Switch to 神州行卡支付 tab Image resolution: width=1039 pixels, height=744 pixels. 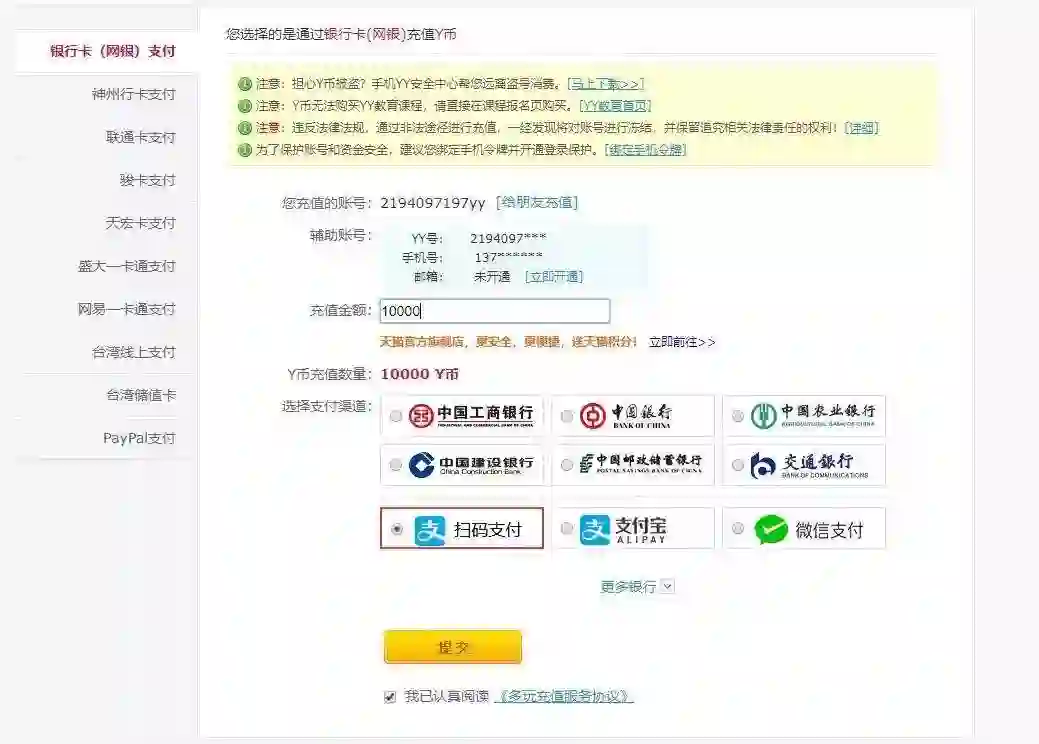pyautogui.click(x=134, y=94)
